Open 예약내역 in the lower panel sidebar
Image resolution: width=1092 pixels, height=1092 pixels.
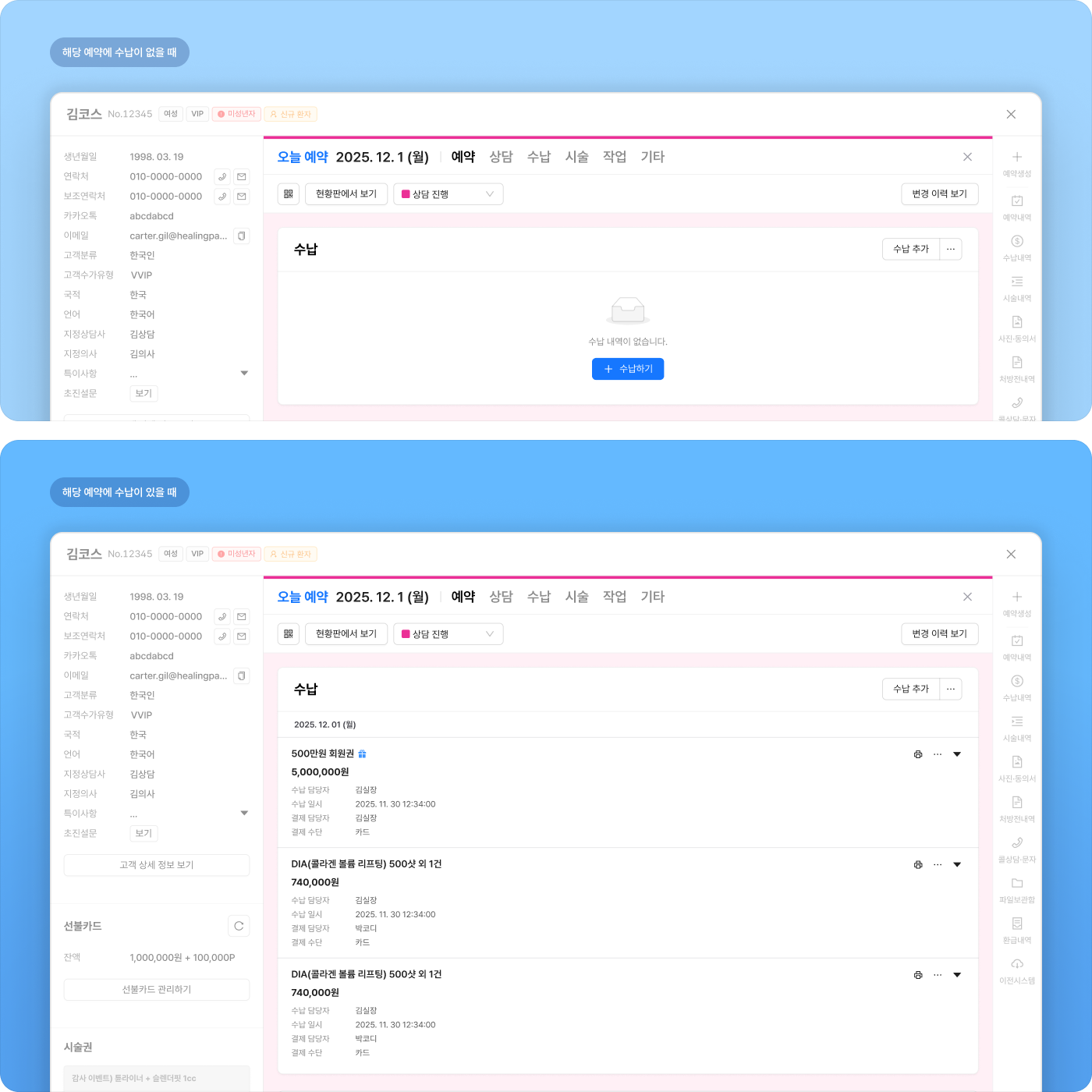coord(1017,647)
